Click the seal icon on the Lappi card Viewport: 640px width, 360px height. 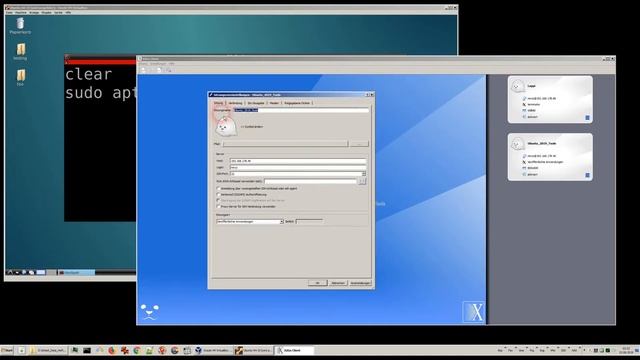[x=518, y=86]
